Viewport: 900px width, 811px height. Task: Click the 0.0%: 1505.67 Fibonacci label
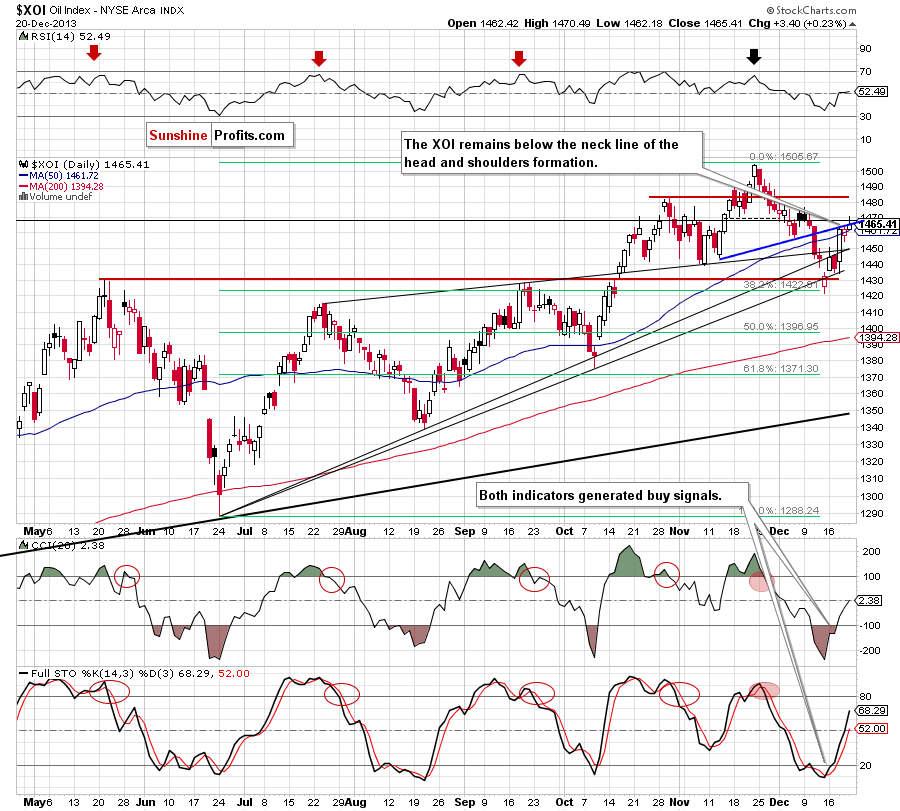click(x=783, y=157)
